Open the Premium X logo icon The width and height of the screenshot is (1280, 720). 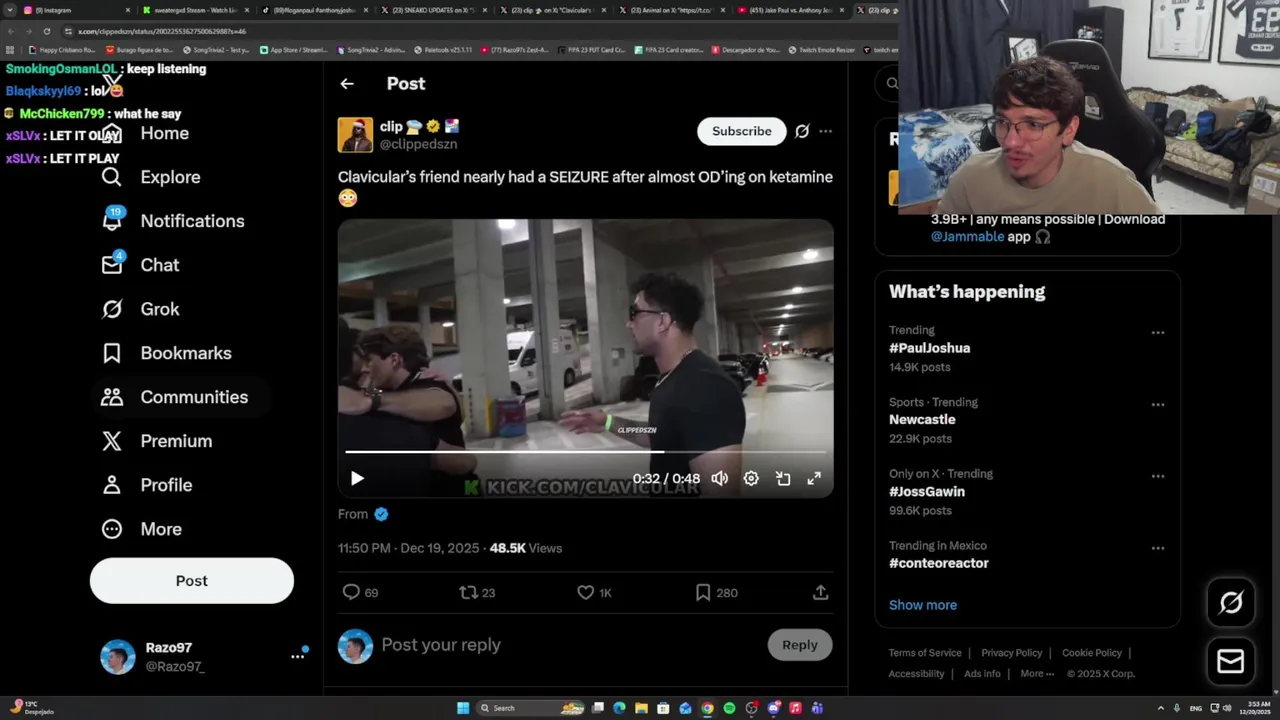(x=112, y=441)
